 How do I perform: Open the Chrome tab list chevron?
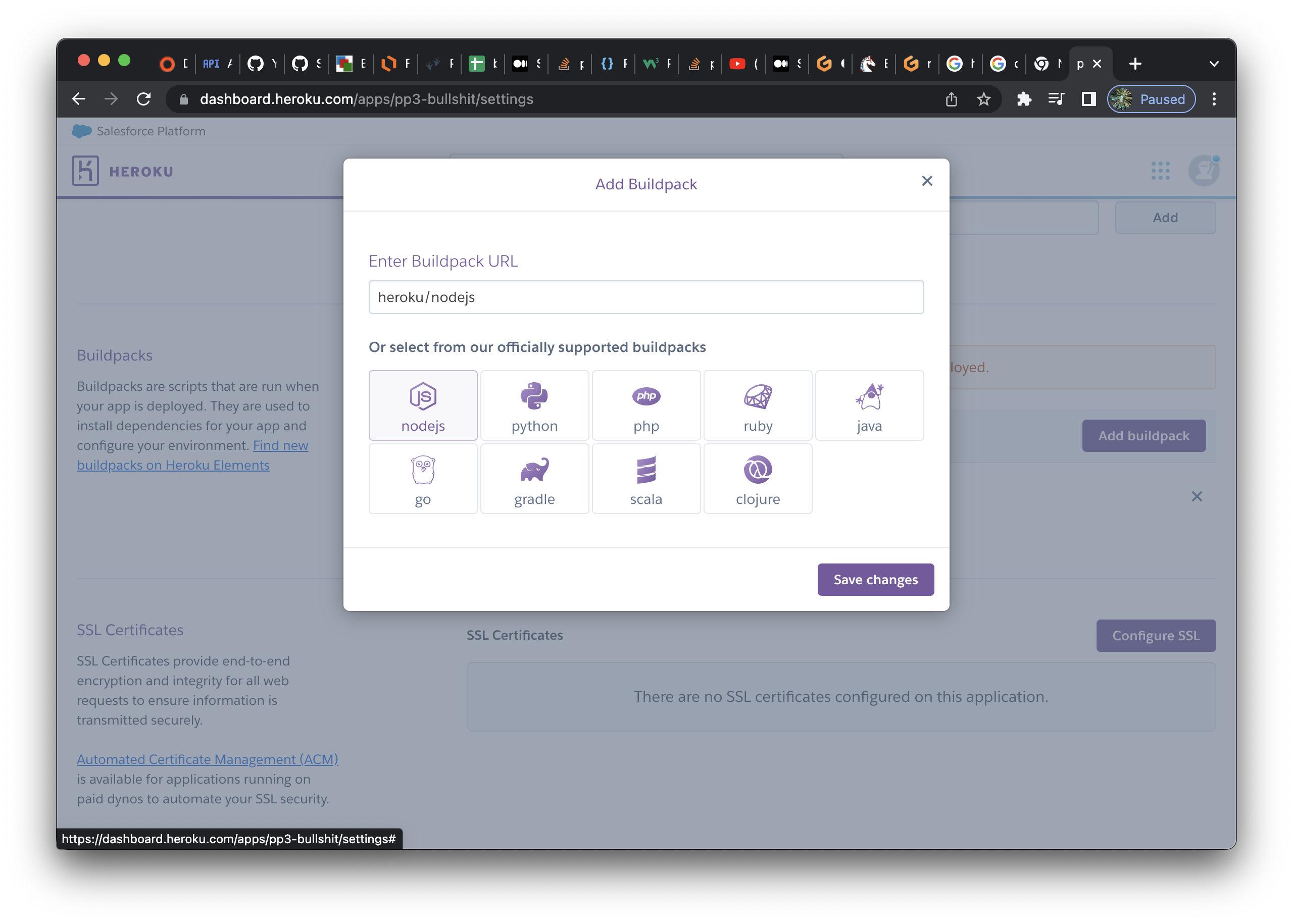click(x=1214, y=64)
